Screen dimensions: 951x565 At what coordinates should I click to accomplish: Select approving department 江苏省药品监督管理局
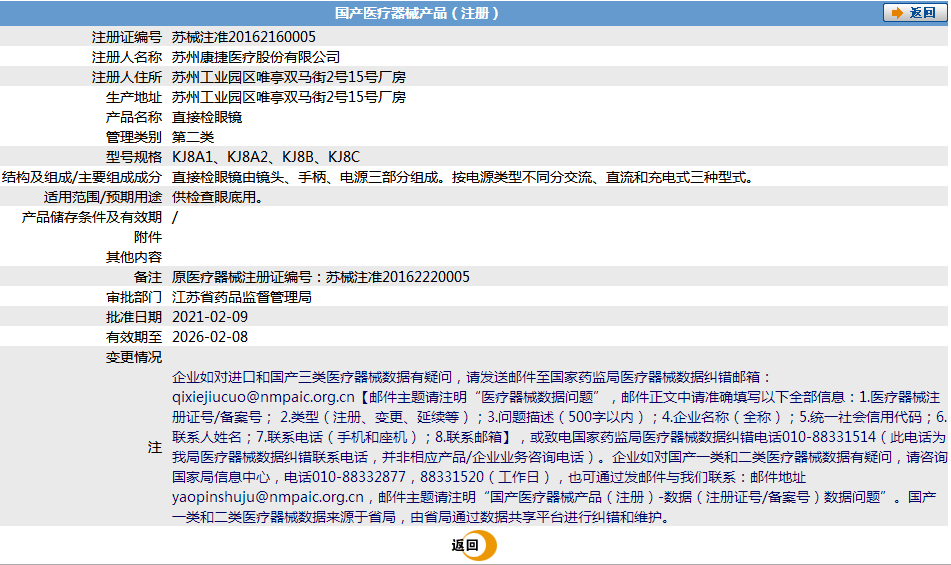(242, 297)
